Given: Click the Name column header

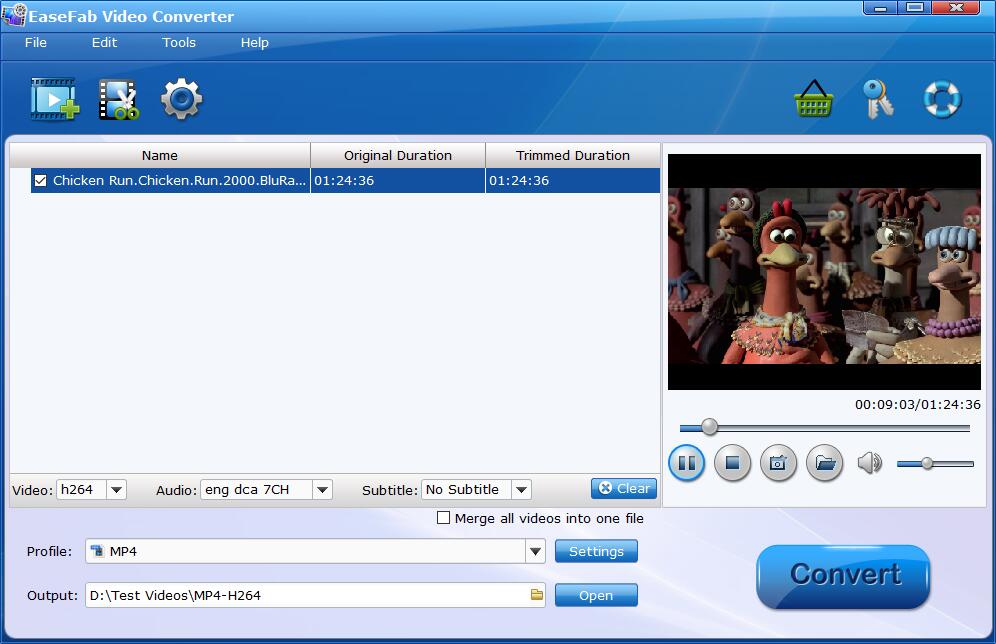Looking at the screenshot, I should [x=159, y=156].
